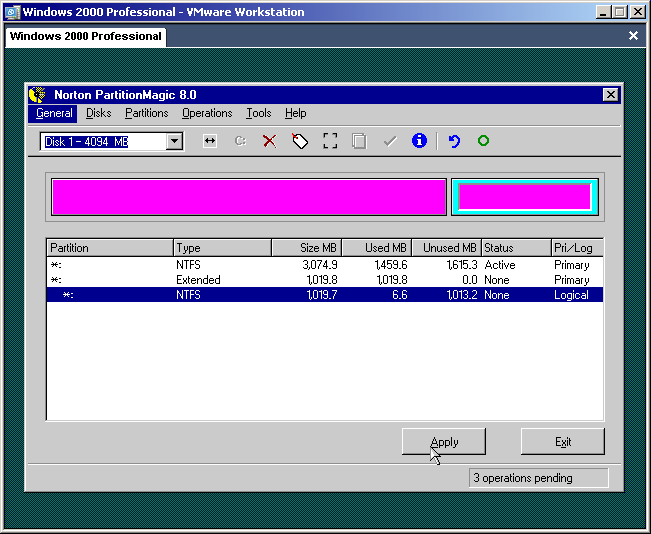The image size is (651, 534).
Task: Click the 6.6 used MB value
Action: [399, 295]
